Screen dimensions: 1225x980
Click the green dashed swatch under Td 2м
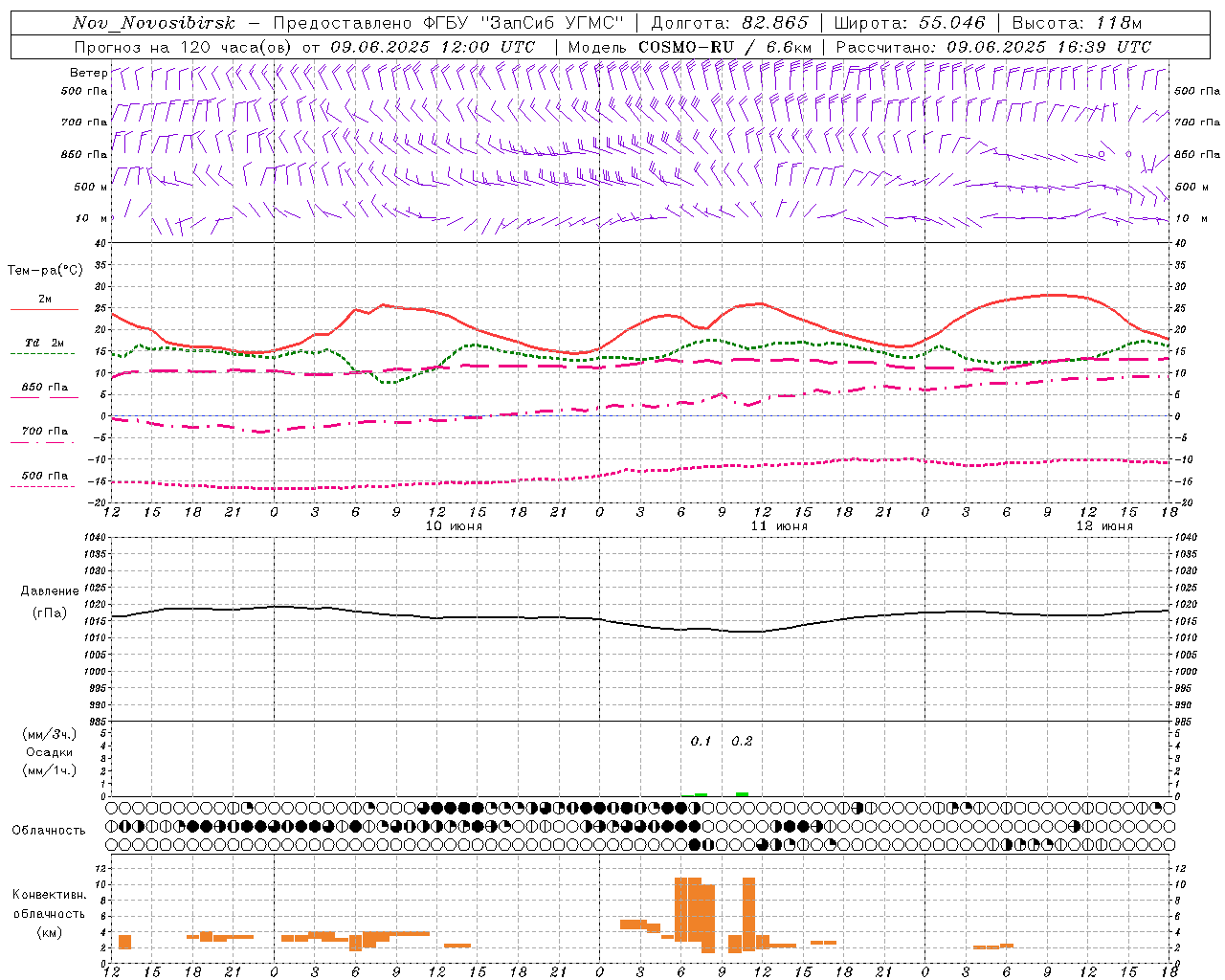tap(42, 353)
